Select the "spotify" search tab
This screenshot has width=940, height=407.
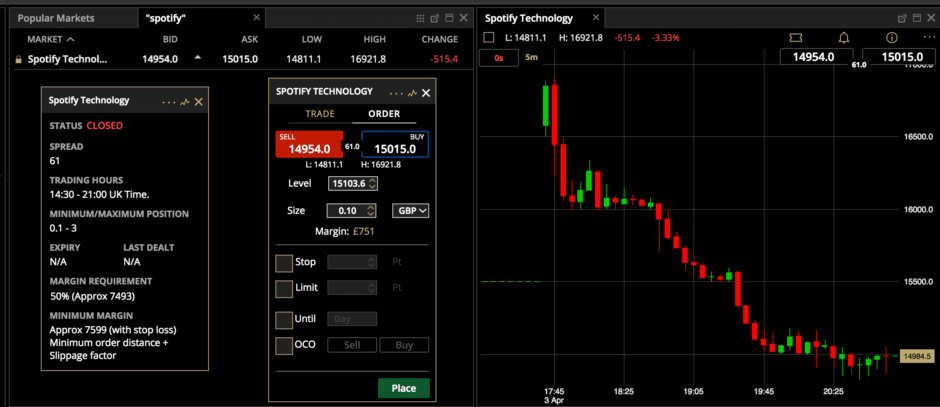[x=165, y=18]
